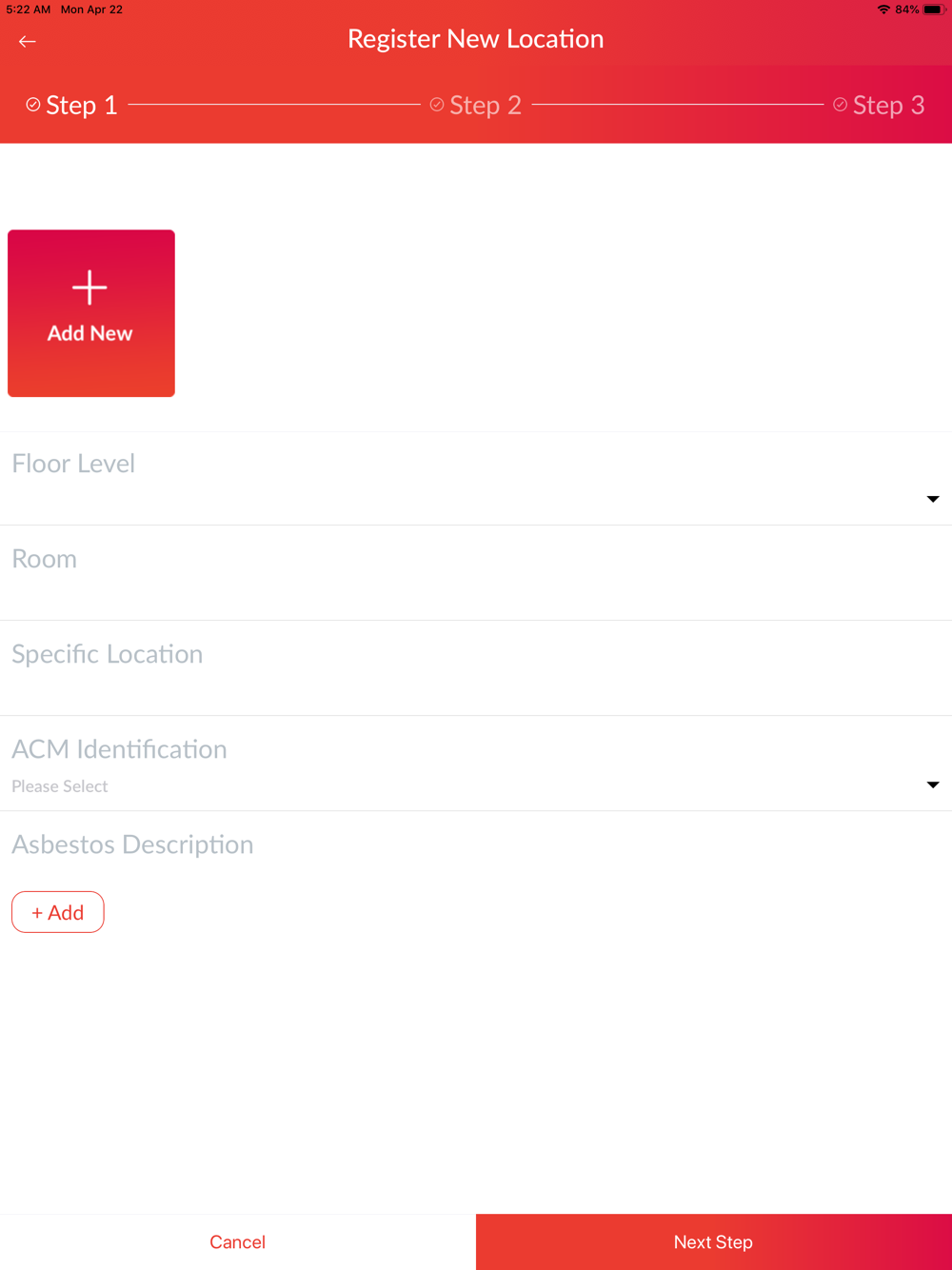Tap the plus icon on Add New tile

coord(89,287)
